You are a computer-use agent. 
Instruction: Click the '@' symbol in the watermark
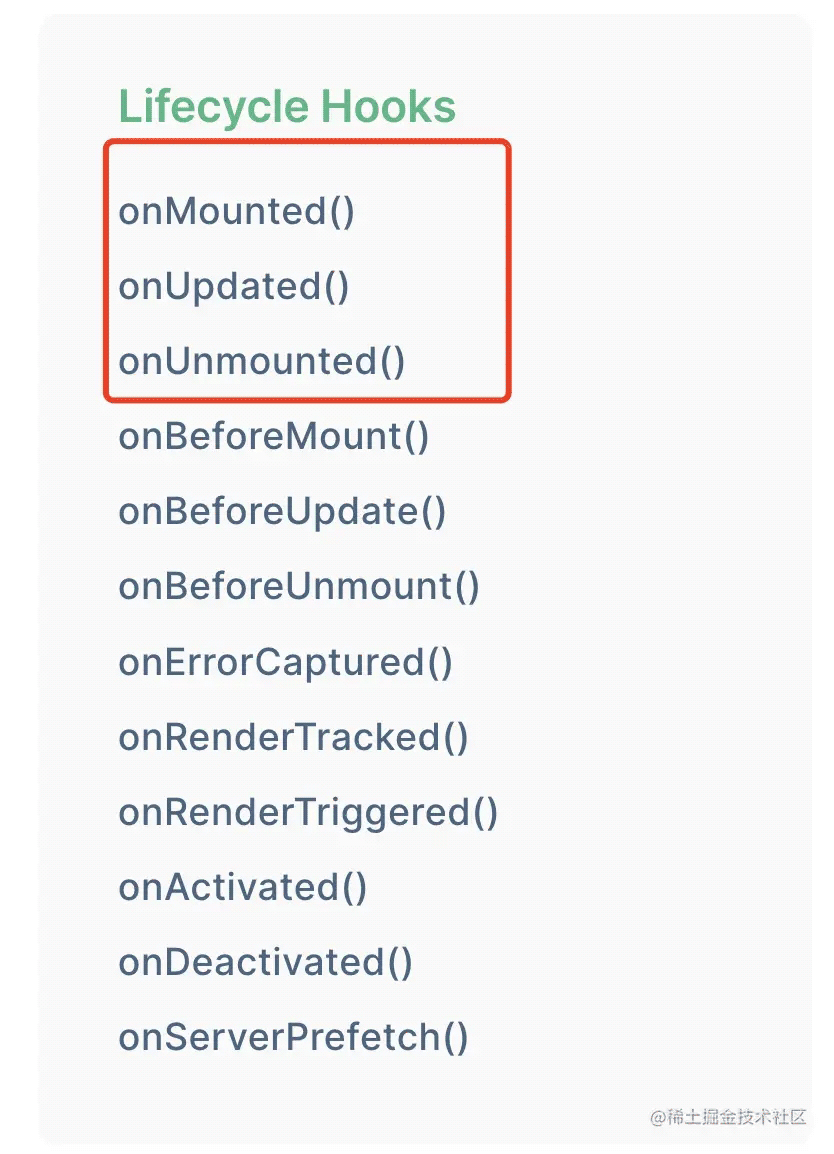tap(657, 1117)
